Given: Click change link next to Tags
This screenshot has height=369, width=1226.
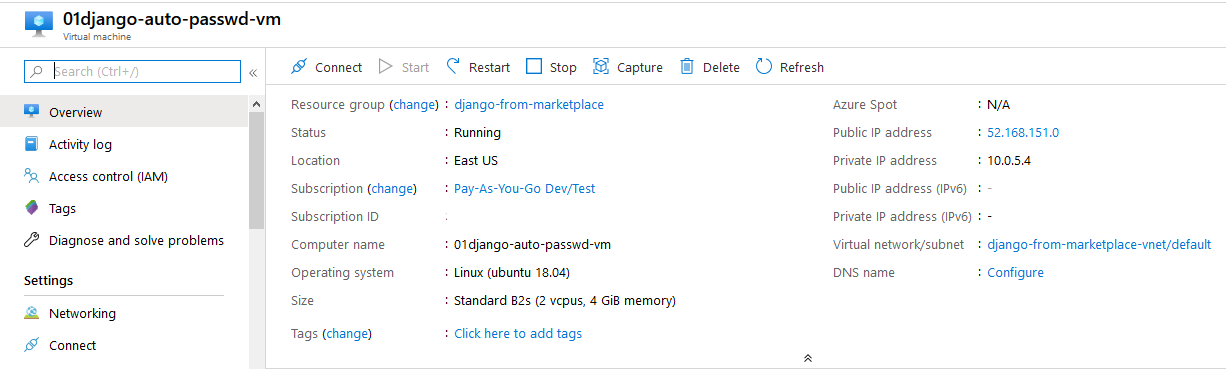Looking at the screenshot, I should click(x=347, y=333).
